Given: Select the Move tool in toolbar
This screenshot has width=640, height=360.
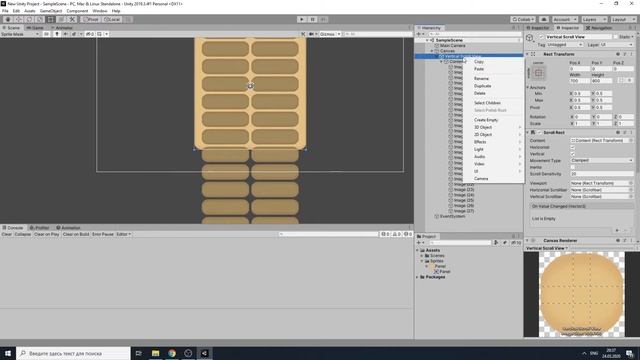Looking at the screenshot, I should 18,19.
